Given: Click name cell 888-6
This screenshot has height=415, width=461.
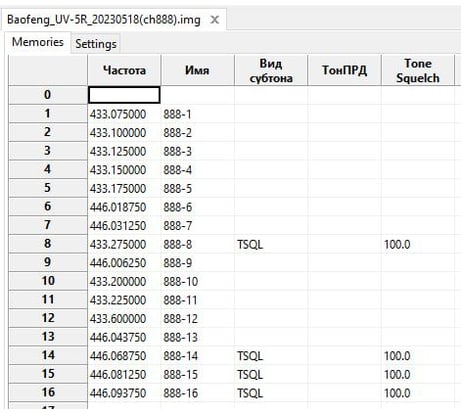Looking at the screenshot, I should (197, 207).
